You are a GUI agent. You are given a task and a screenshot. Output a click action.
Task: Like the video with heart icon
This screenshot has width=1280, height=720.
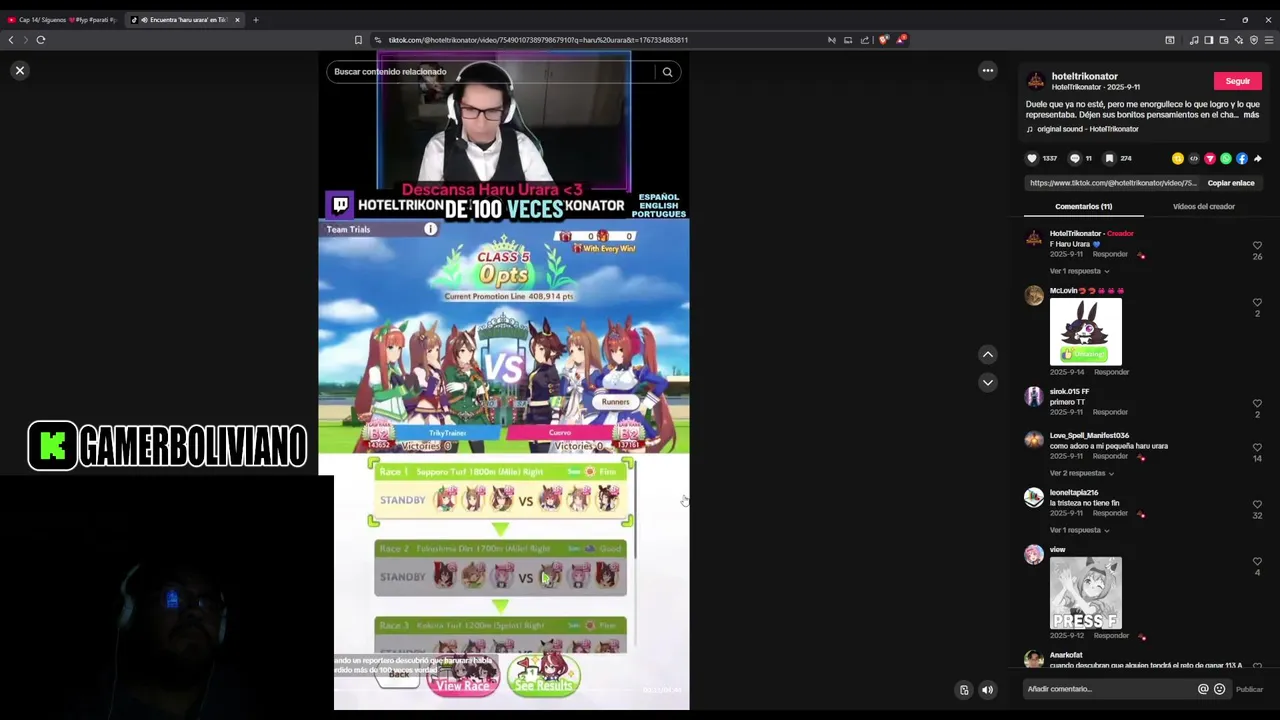[1032, 158]
